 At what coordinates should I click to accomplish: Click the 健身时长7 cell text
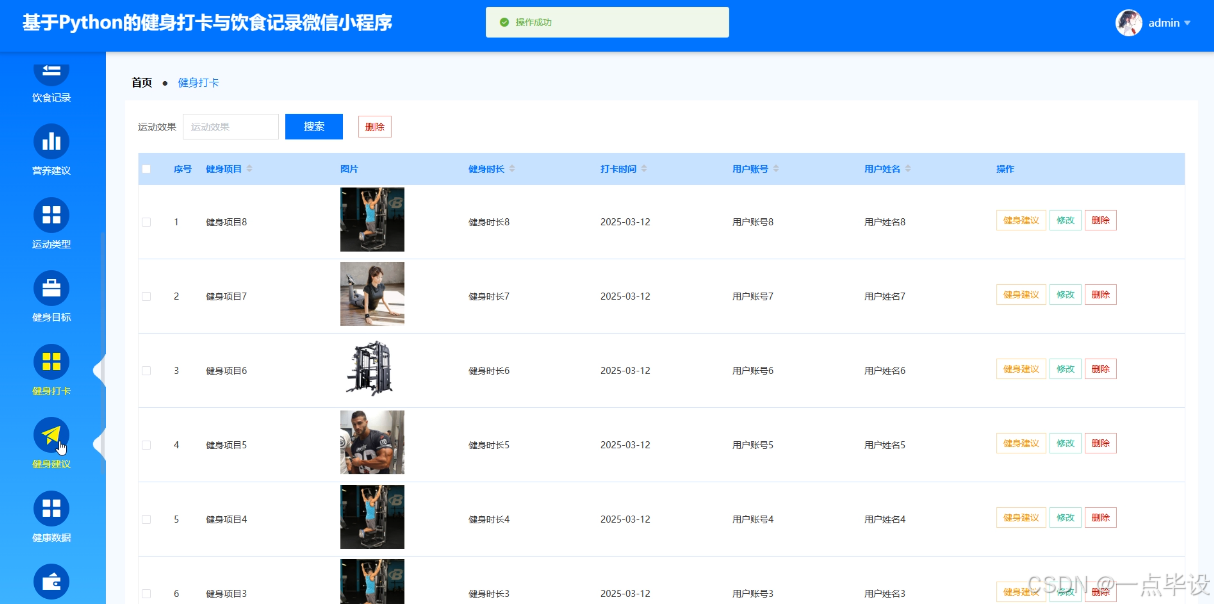tap(489, 296)
